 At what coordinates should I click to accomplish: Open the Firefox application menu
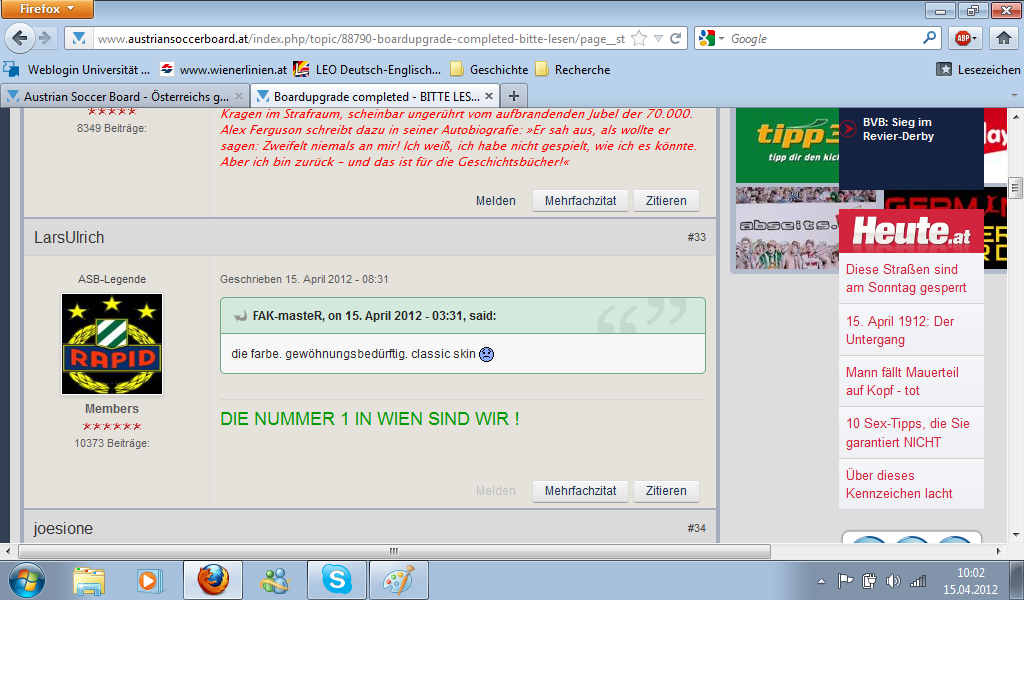47,9
